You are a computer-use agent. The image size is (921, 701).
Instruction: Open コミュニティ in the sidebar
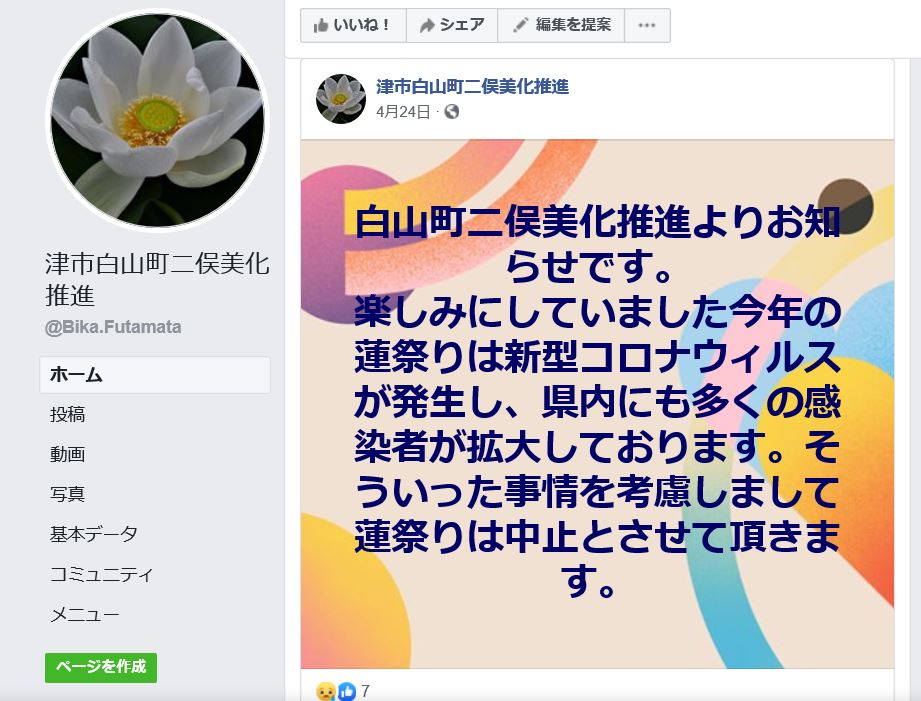(102, 574)
